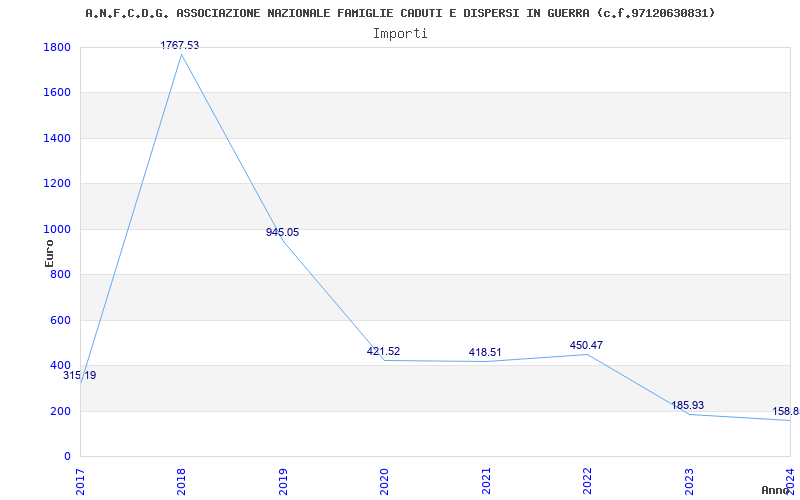
Task: Click the 'Anno' x-axis title
Action: point(776,490)
